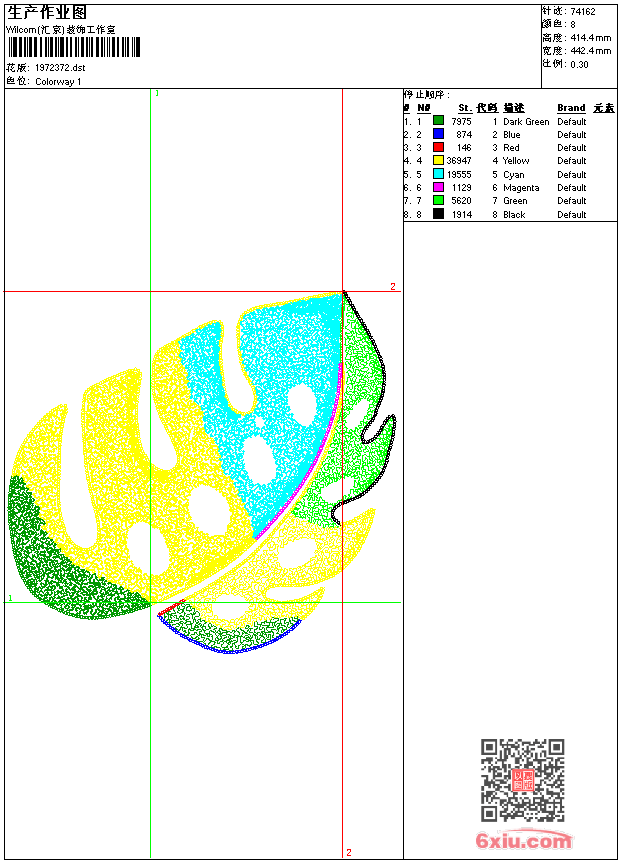Open the 6xiu.com watermark link
620x860 pixels.
click(523, 840)
